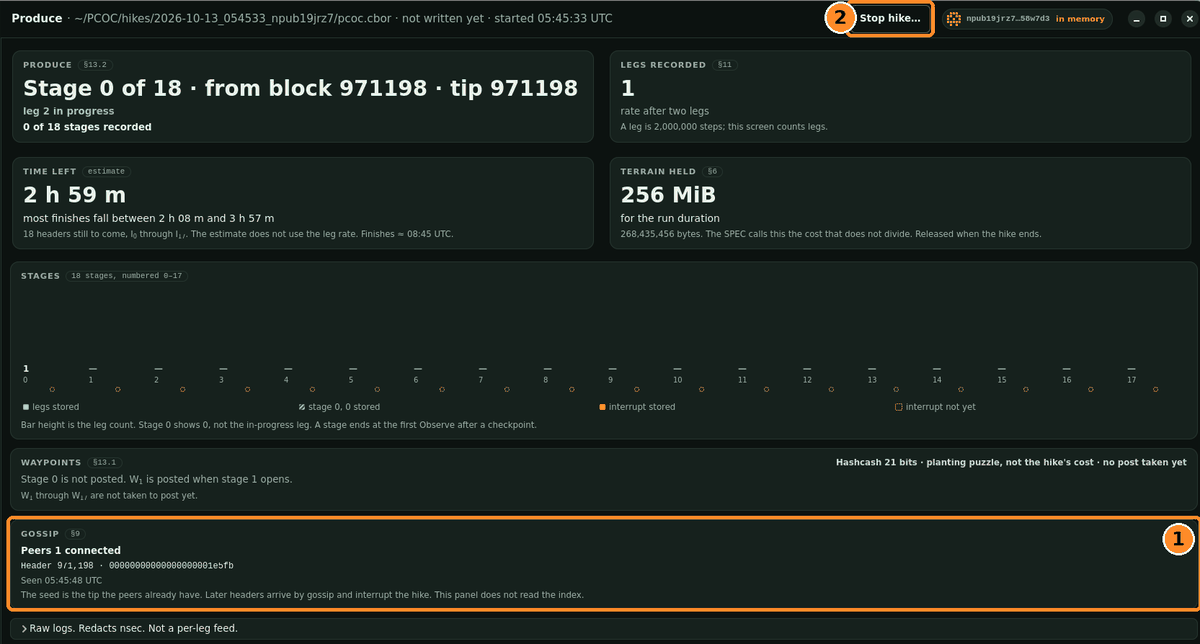Click 'Stage 0 is not posted' waypoint text
The height and width of the screenshot is (644, 1200).
tap(76, 479)
